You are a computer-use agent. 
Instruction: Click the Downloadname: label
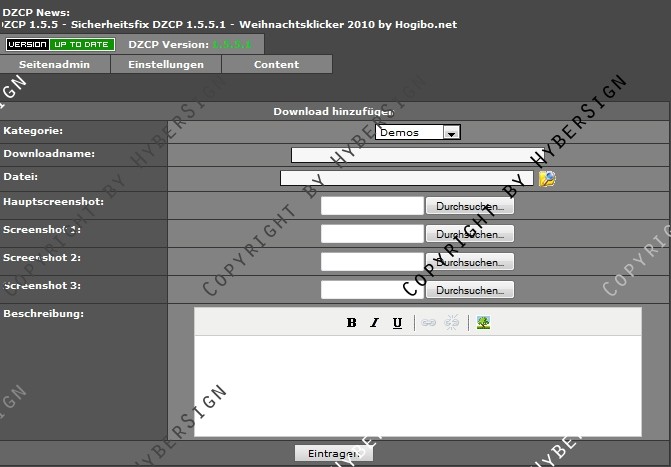(x=49, y=154)
